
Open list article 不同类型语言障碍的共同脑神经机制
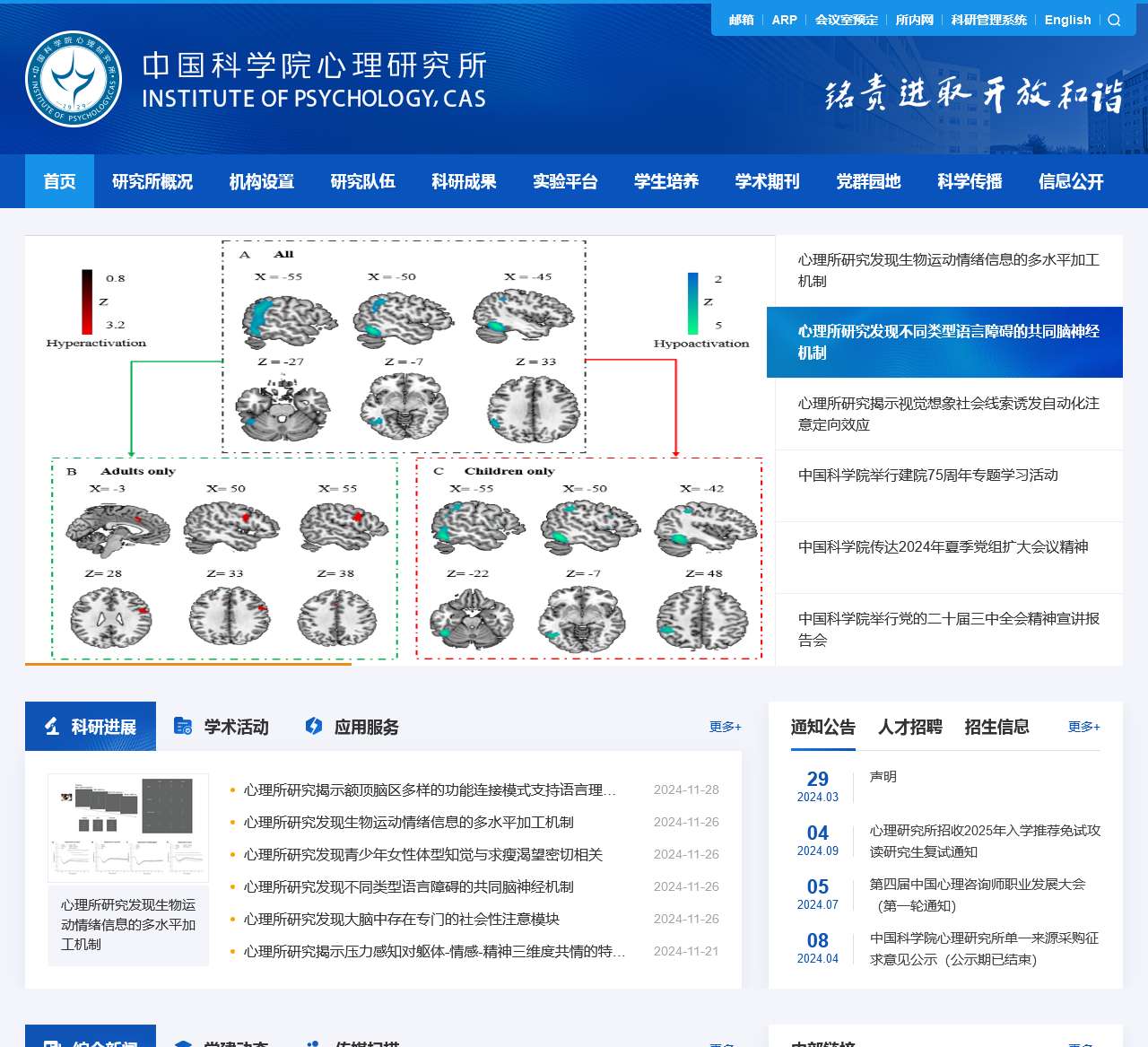coord(409,886)
